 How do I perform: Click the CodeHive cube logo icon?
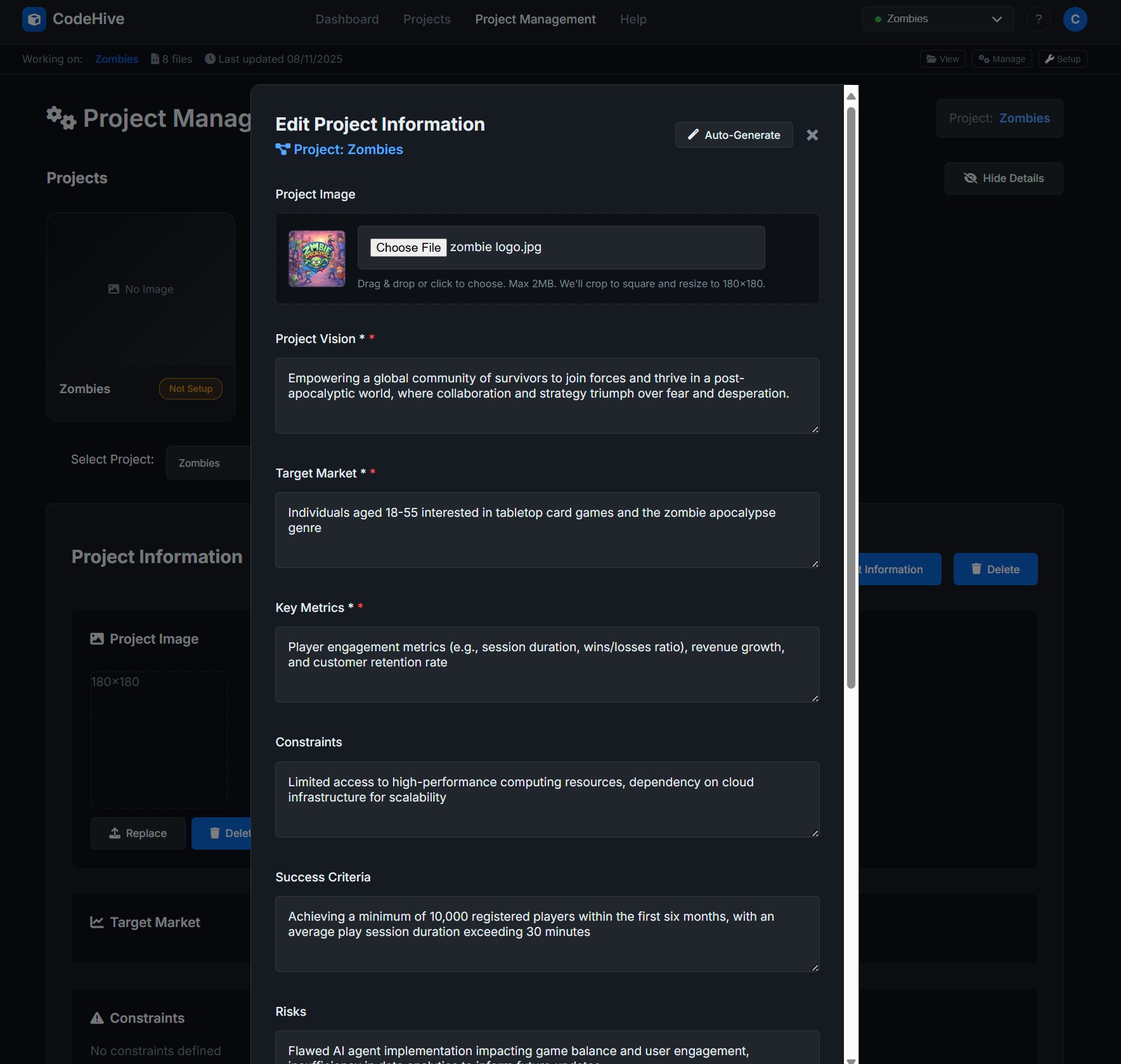coord(34,19)
